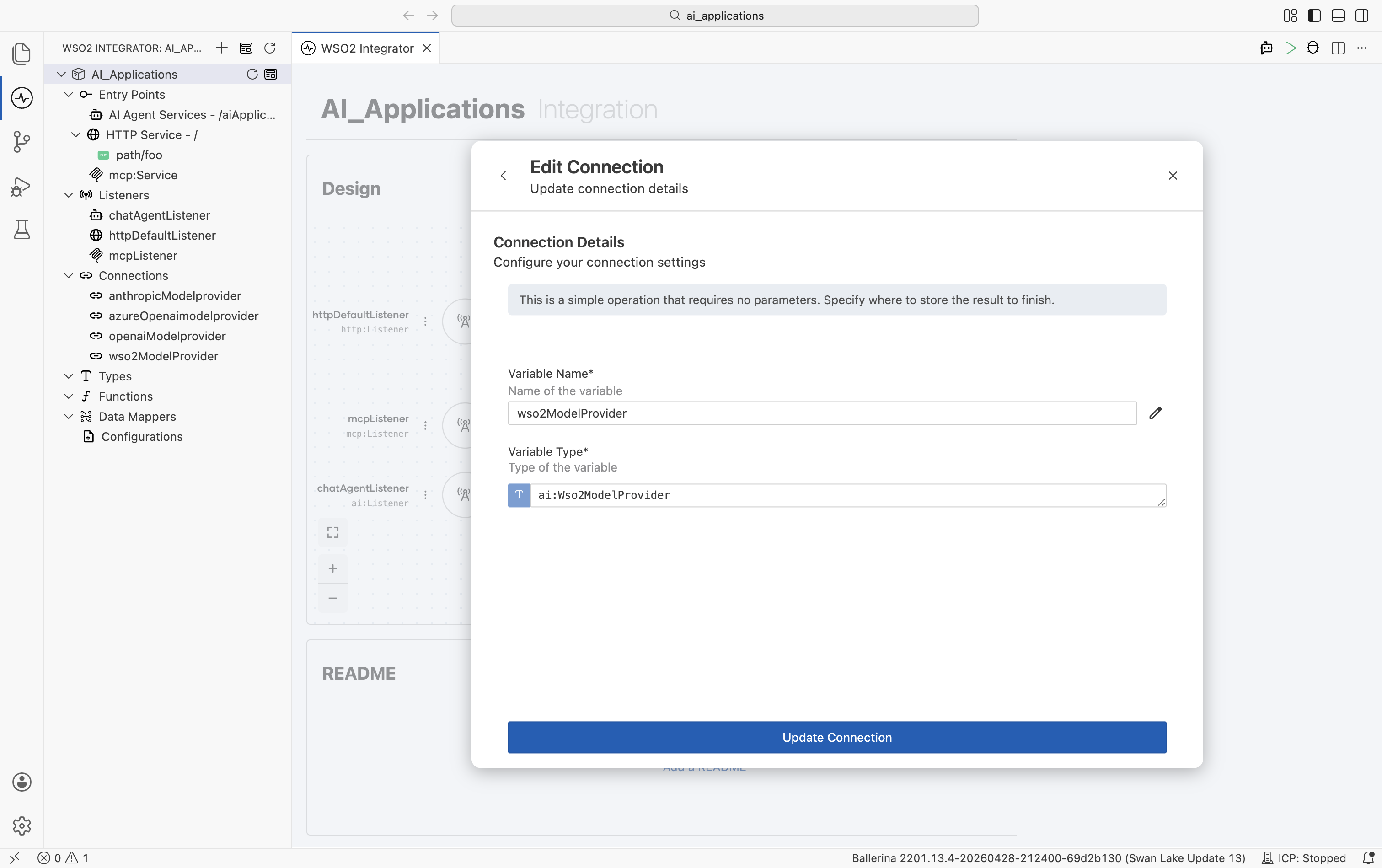The image size is (1382, 868).
Task: Collapse the Connections section
Action: (x=69, y=276)
